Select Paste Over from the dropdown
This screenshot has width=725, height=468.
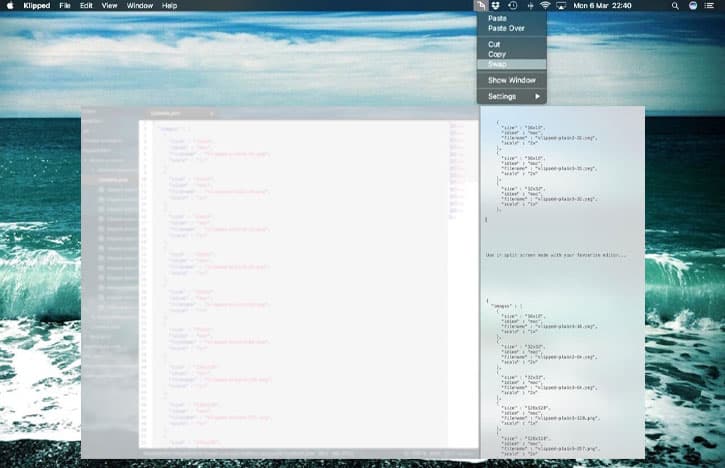506,28
